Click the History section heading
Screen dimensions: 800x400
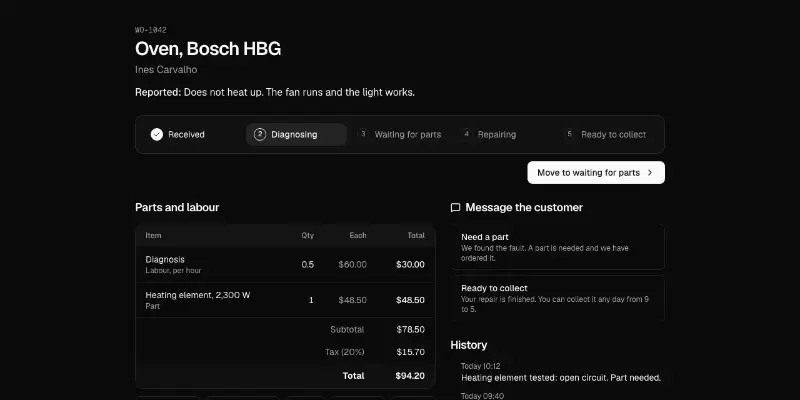click(x=469, y=345)
